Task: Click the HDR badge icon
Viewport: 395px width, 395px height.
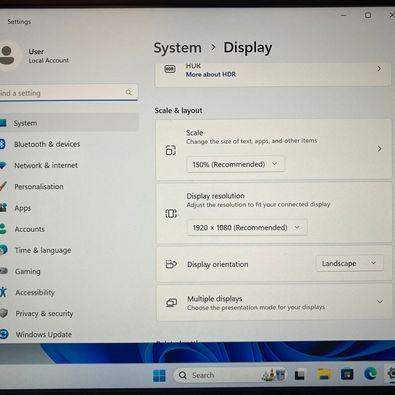Action: (x=170, y=69)
